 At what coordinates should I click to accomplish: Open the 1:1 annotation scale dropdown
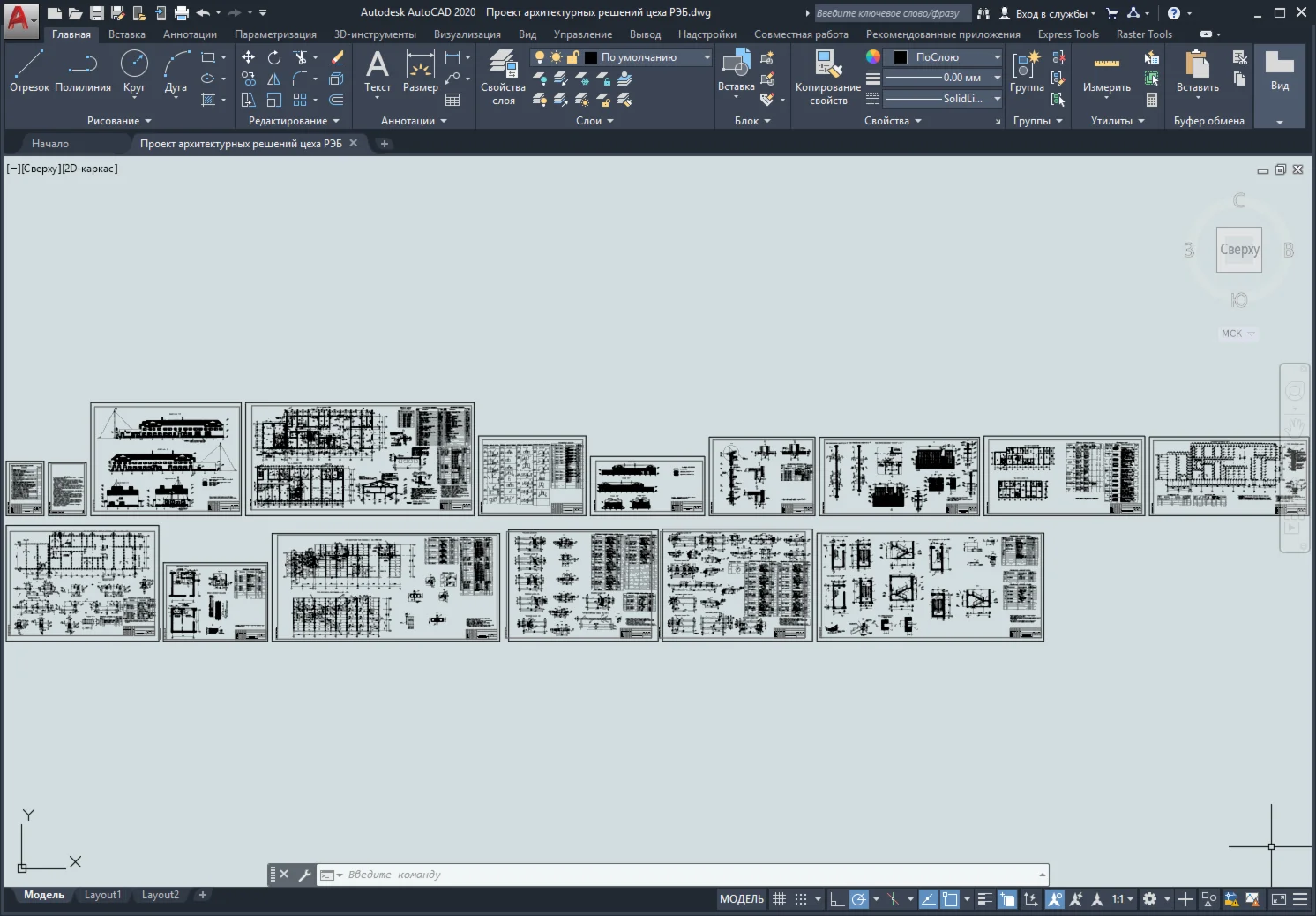[1123, 899]
